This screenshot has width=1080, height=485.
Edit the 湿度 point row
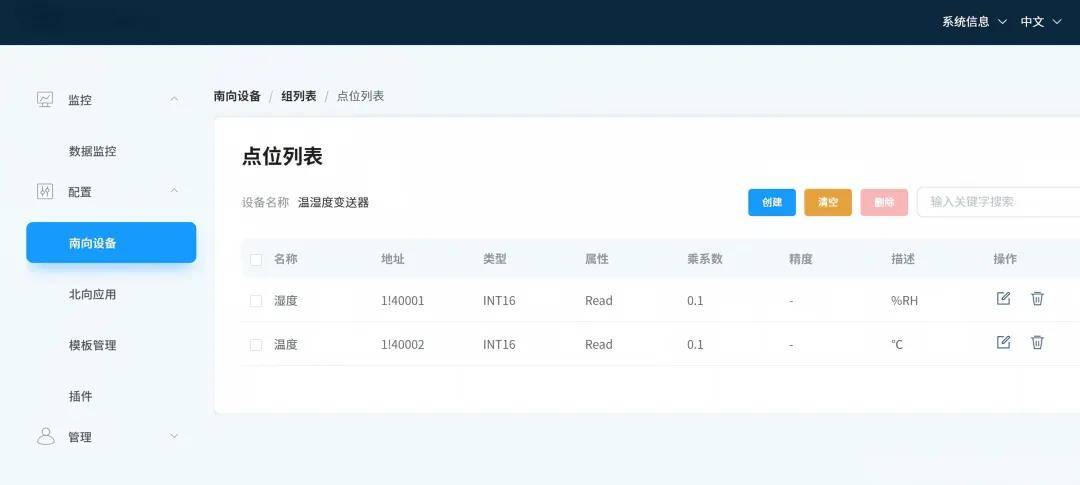click(x=1004, y=298)
